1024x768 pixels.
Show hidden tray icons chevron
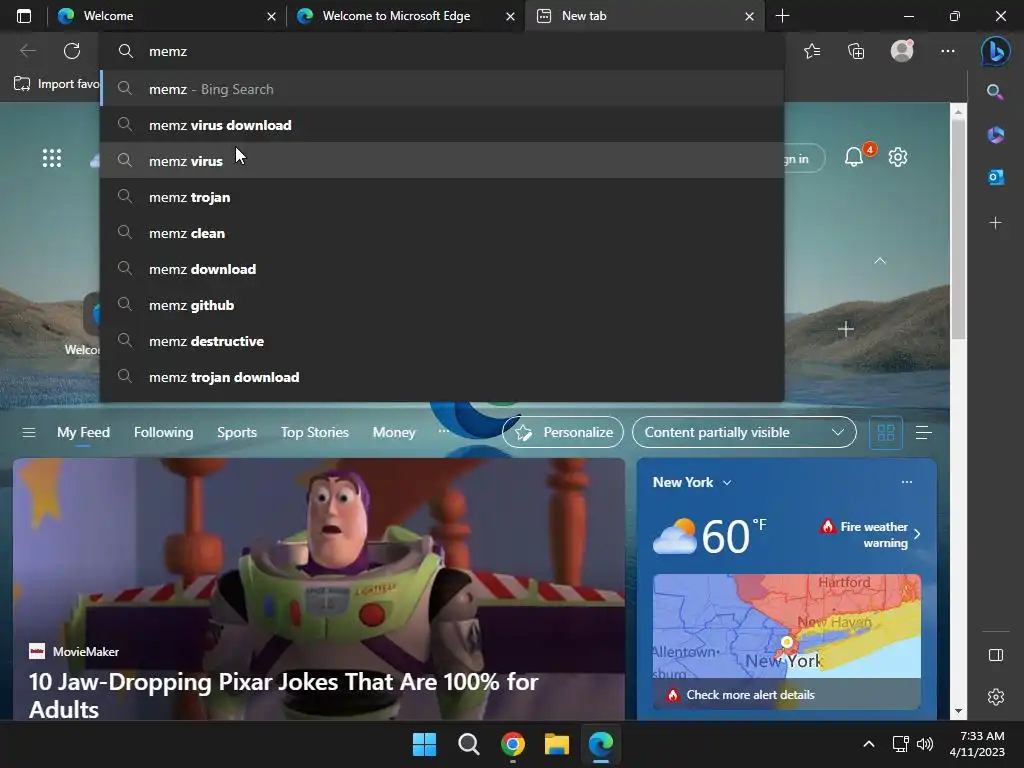(x=869, y=744)
